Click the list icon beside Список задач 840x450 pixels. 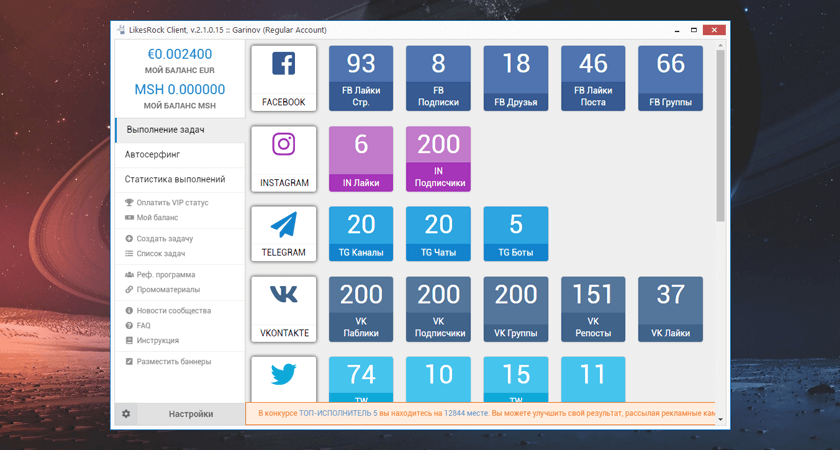pos(129,253)
